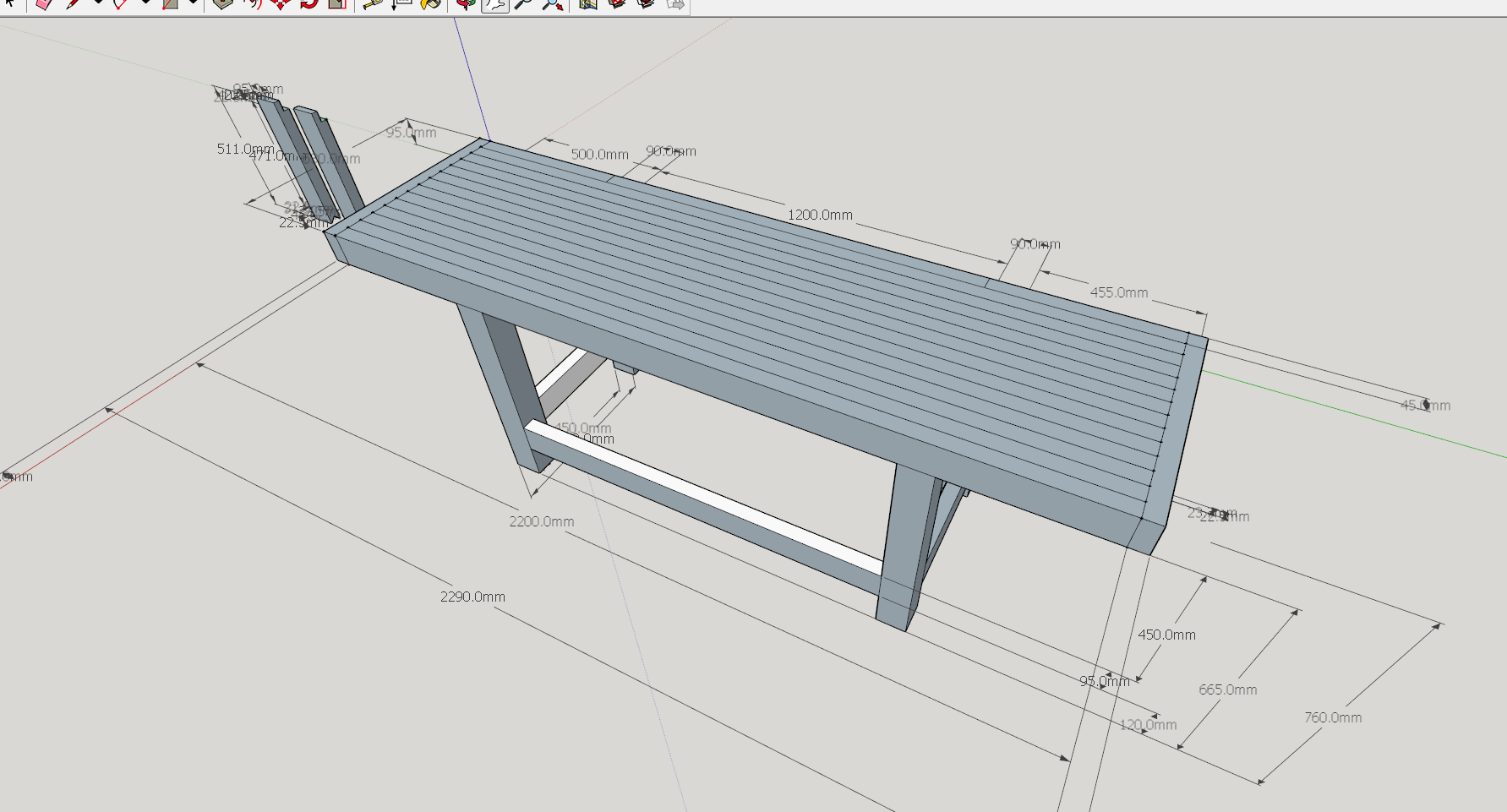
Task: Open the shape tool dropdown arrow
Action: (x=193, y=3)
